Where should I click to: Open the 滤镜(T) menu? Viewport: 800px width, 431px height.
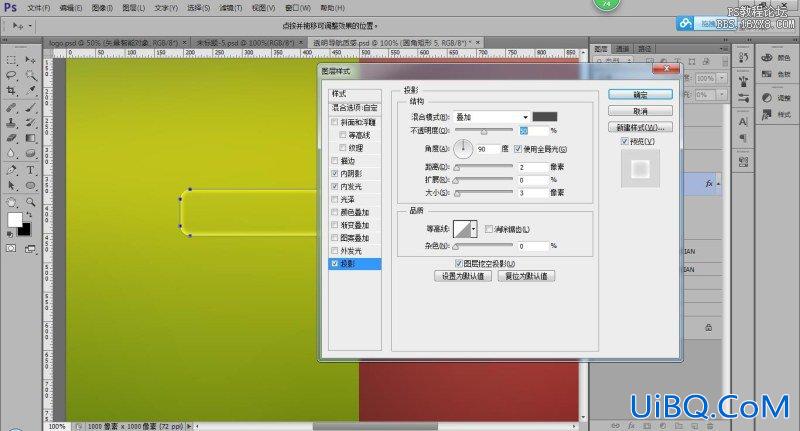(x=231, y=8)
